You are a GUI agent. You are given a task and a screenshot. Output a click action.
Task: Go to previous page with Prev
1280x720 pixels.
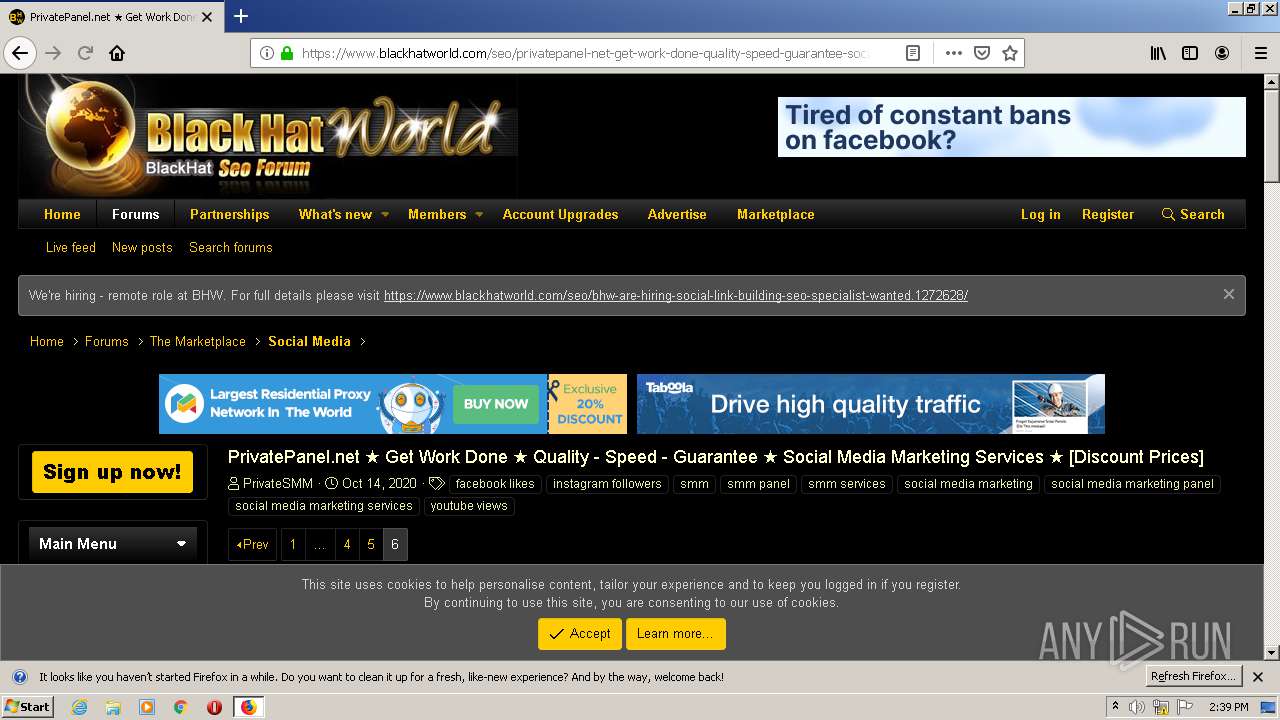coord(252,544)
